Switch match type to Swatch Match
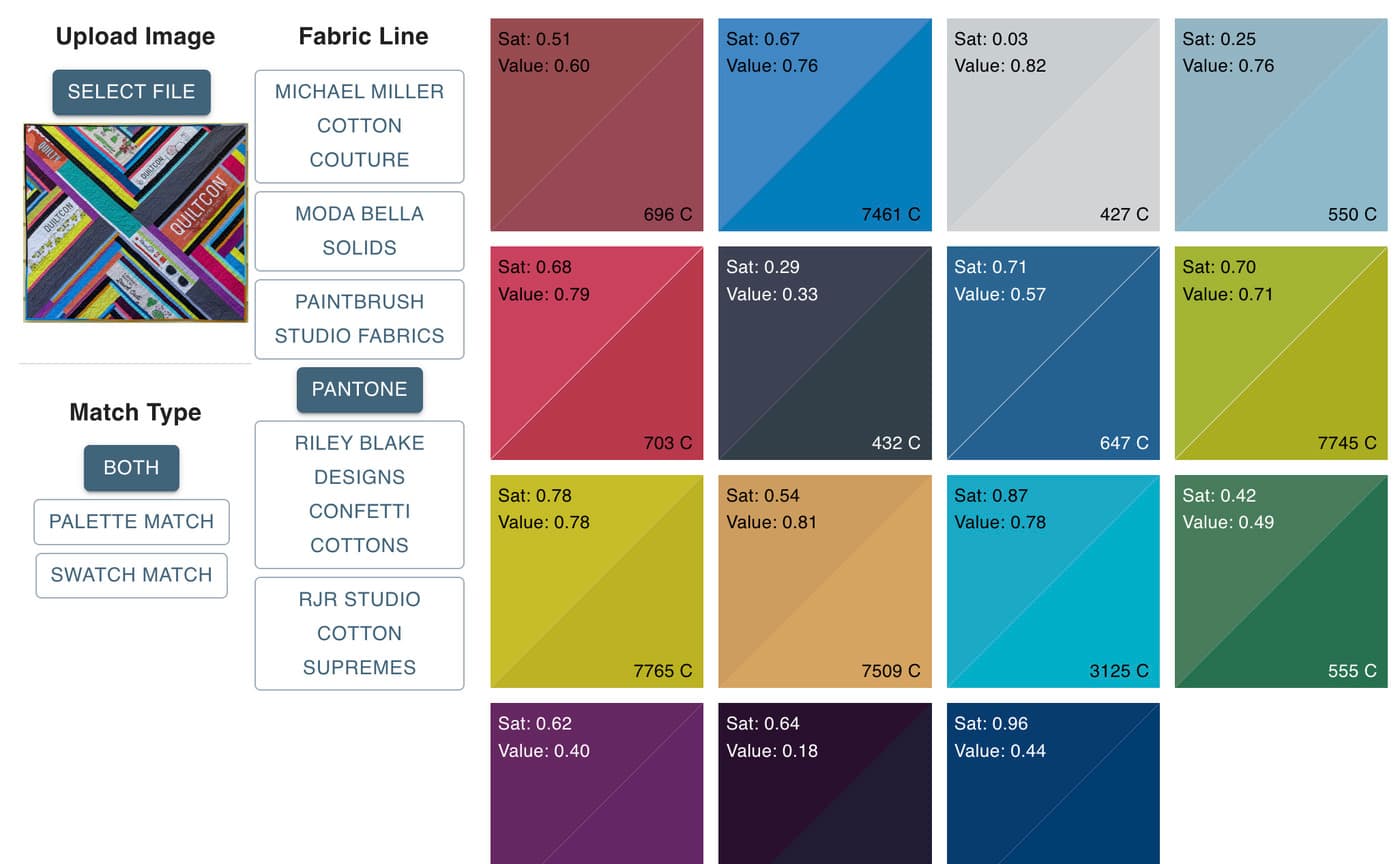 coord(131,575)
